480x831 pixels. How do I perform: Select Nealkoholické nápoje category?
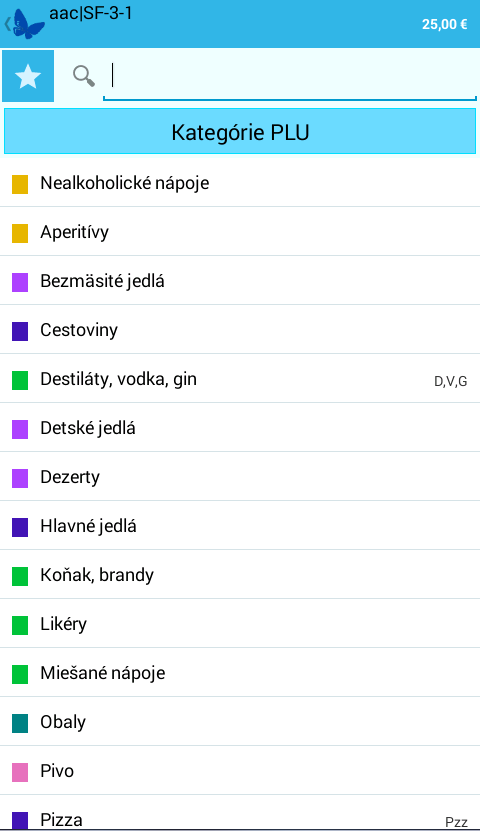click(x=240, y=183)
